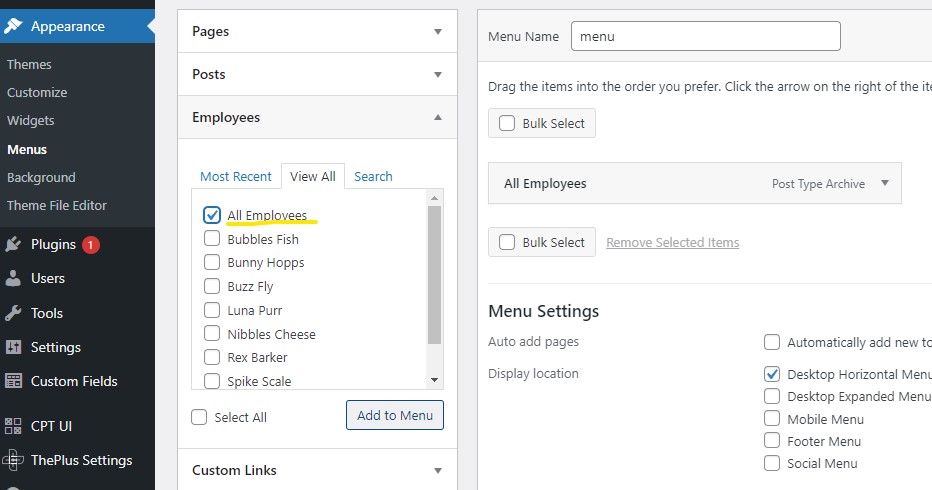Open ThePlus Settings icon
The width and height of the screenshot is (932, 490).
(13, 460)
